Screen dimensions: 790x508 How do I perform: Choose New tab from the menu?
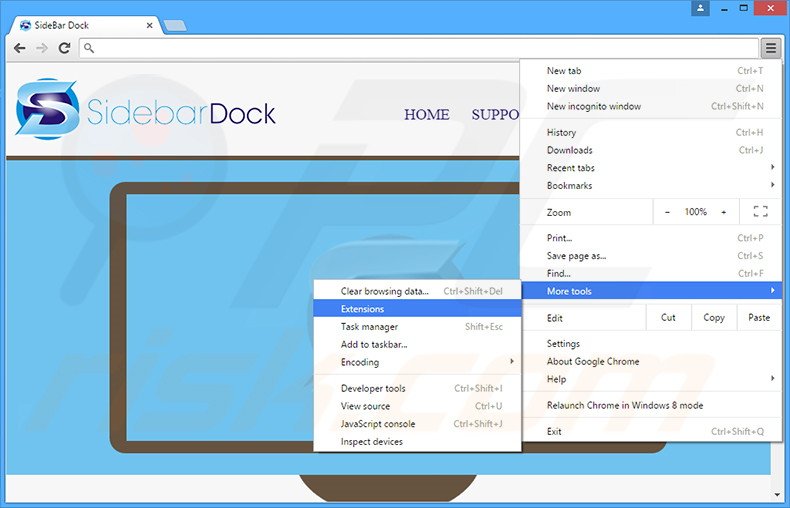click(x=651, y=71)
